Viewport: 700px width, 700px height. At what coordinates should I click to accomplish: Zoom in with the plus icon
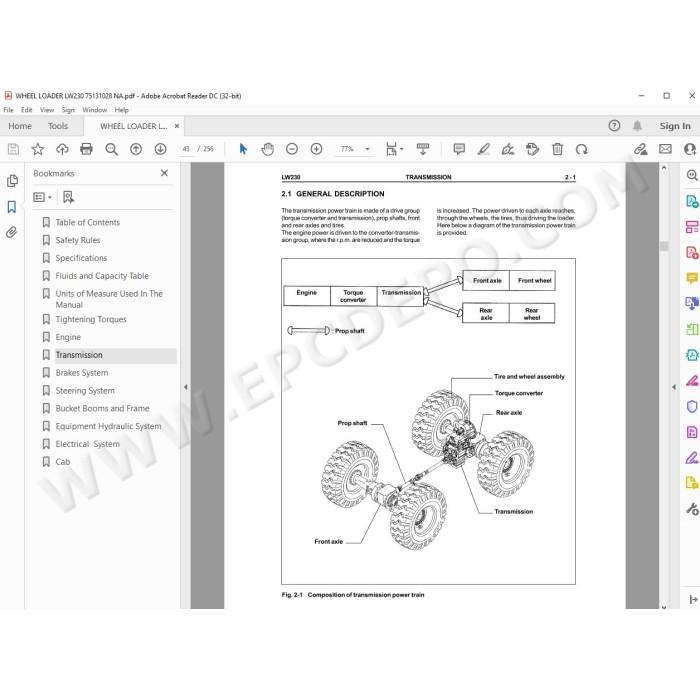coord(317,149)
